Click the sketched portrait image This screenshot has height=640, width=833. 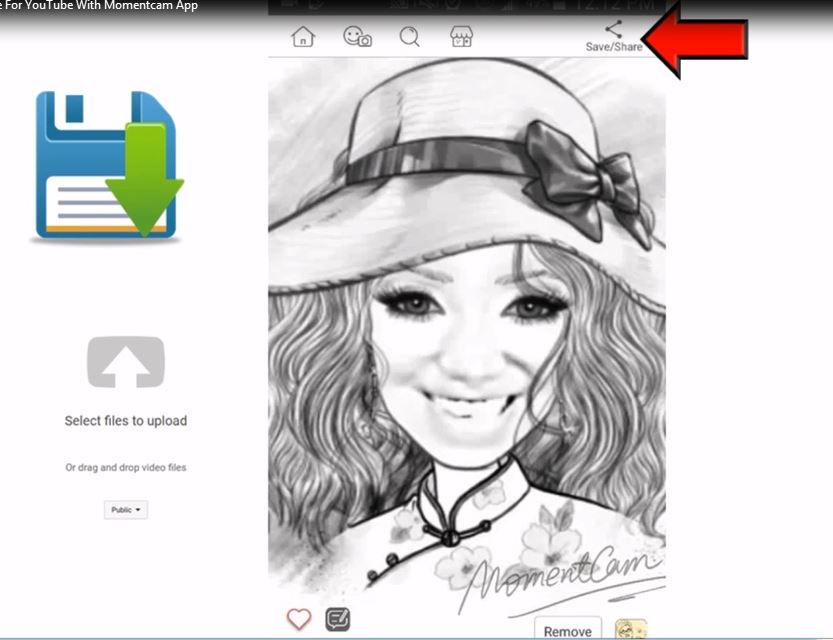click(x=466, y=337)
